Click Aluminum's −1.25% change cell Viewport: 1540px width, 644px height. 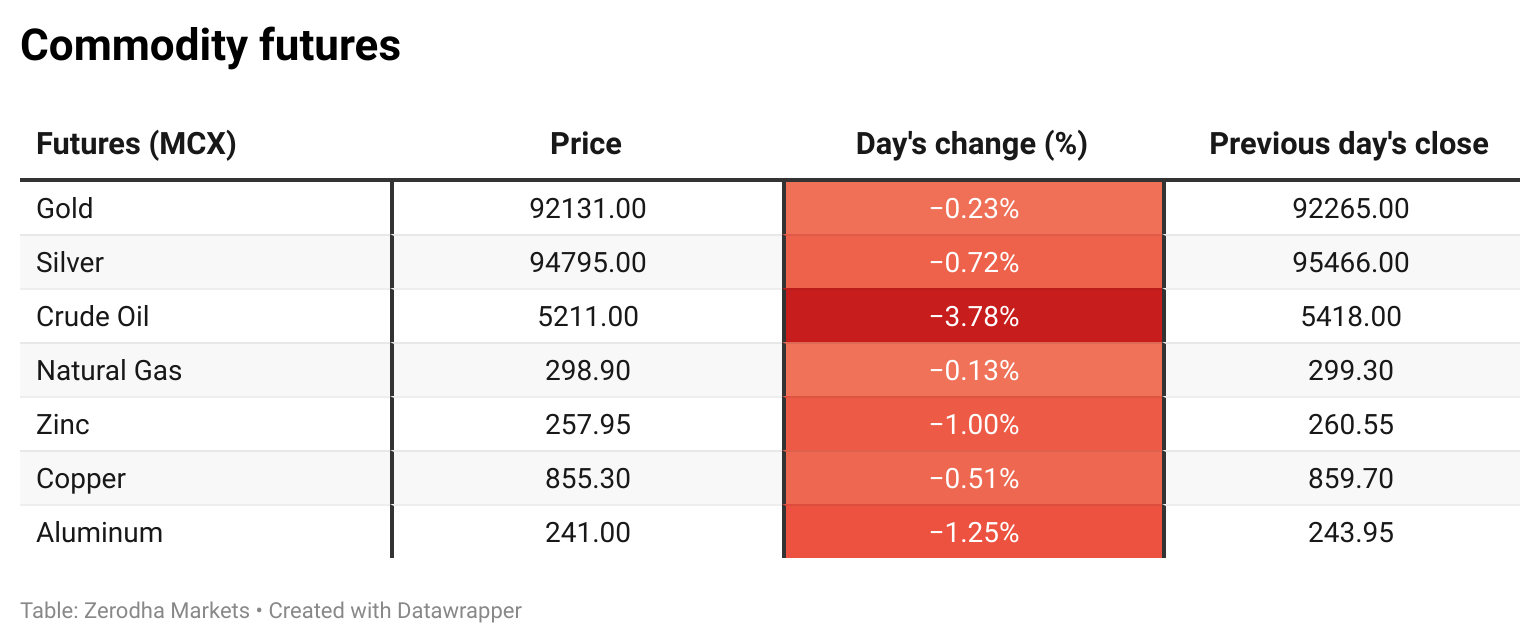tap(974, 533)
